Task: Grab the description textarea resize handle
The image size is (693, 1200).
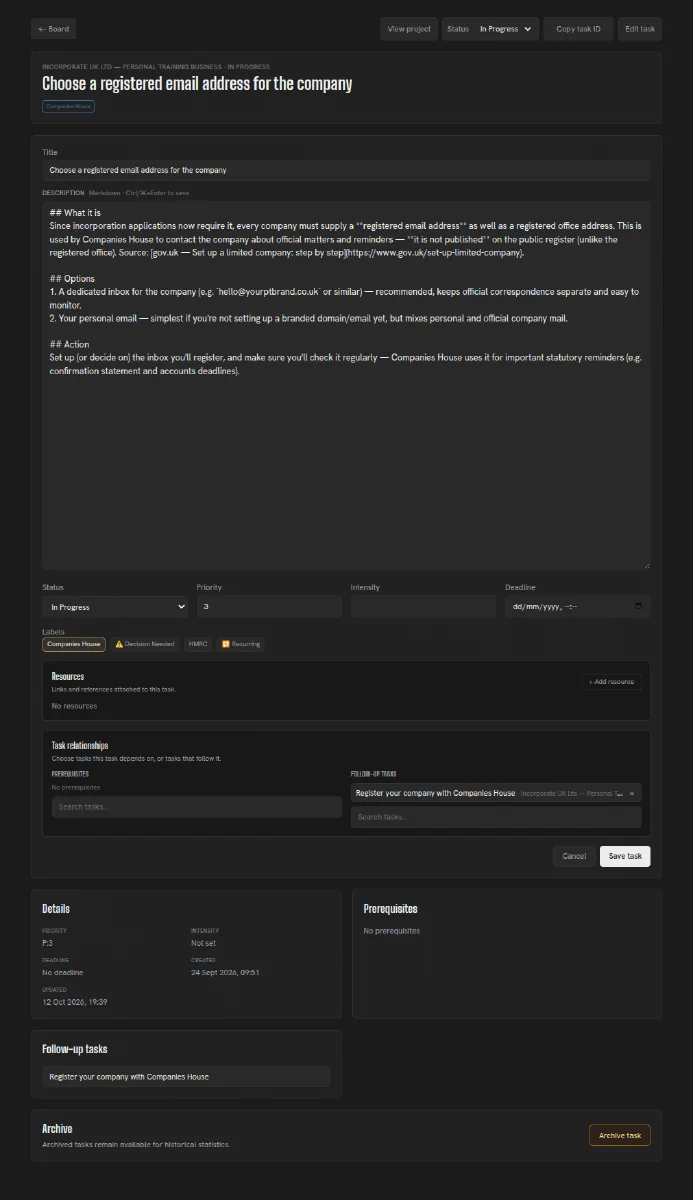Action: tap(646, 565)
